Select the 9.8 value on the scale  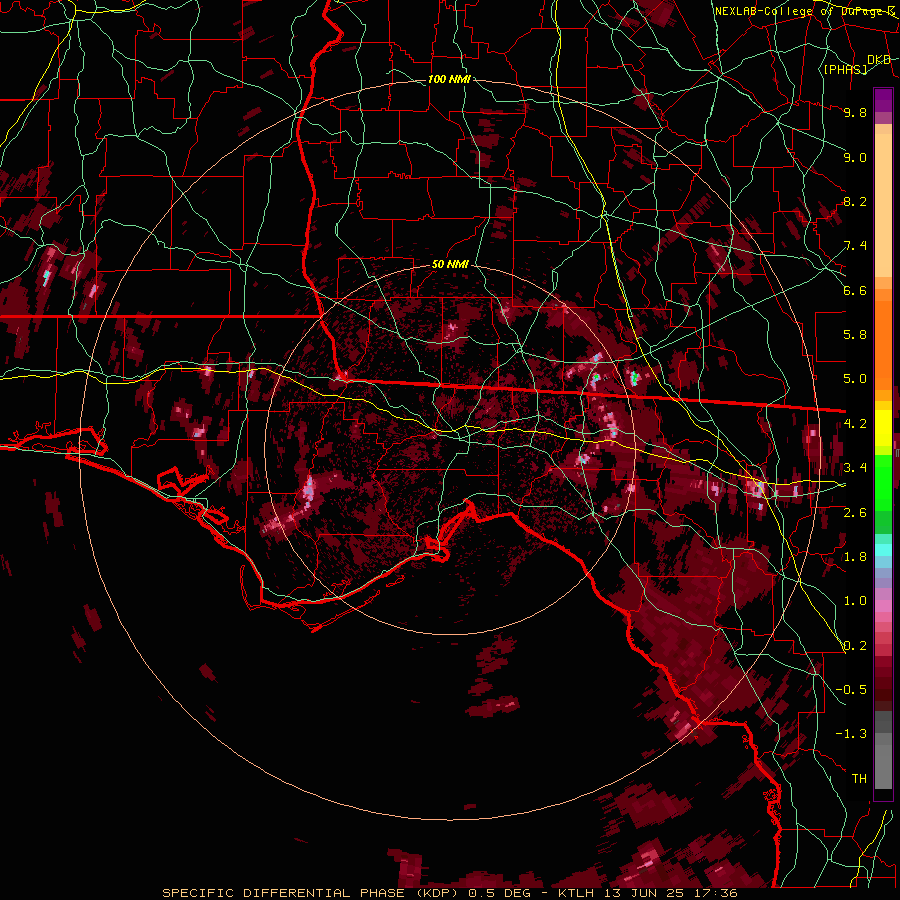855,112
